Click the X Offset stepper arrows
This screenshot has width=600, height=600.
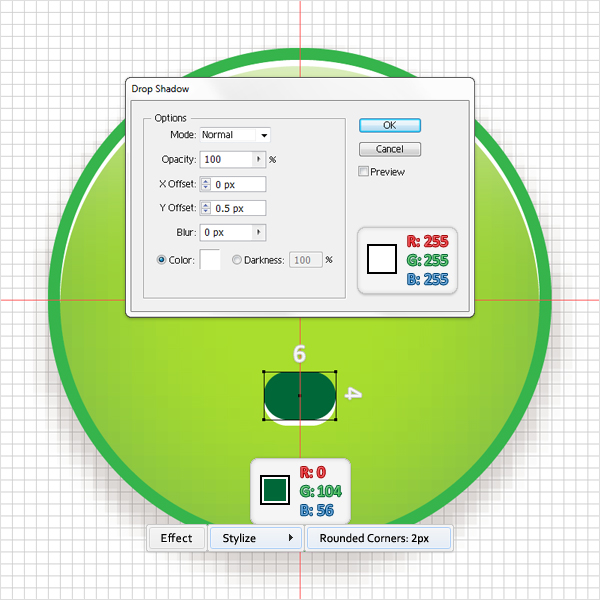point(206,184)
